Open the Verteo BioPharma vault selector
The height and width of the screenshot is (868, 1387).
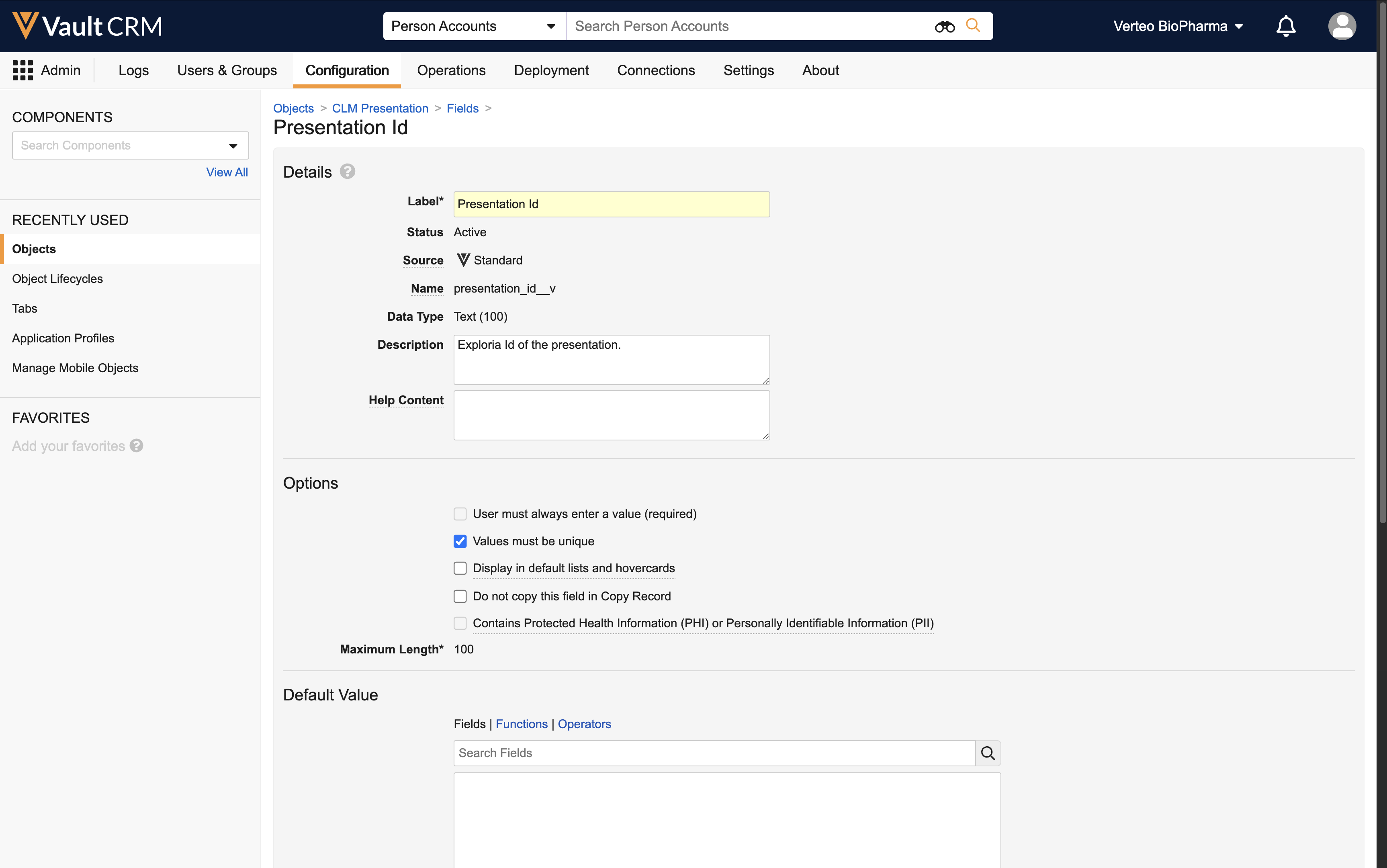pos(1178,27)
